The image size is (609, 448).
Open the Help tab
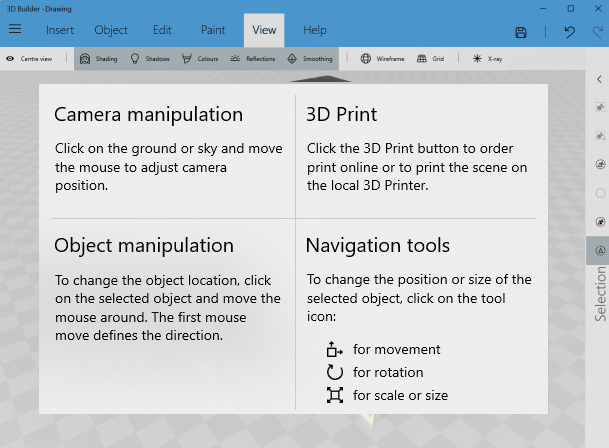[315, 30]
